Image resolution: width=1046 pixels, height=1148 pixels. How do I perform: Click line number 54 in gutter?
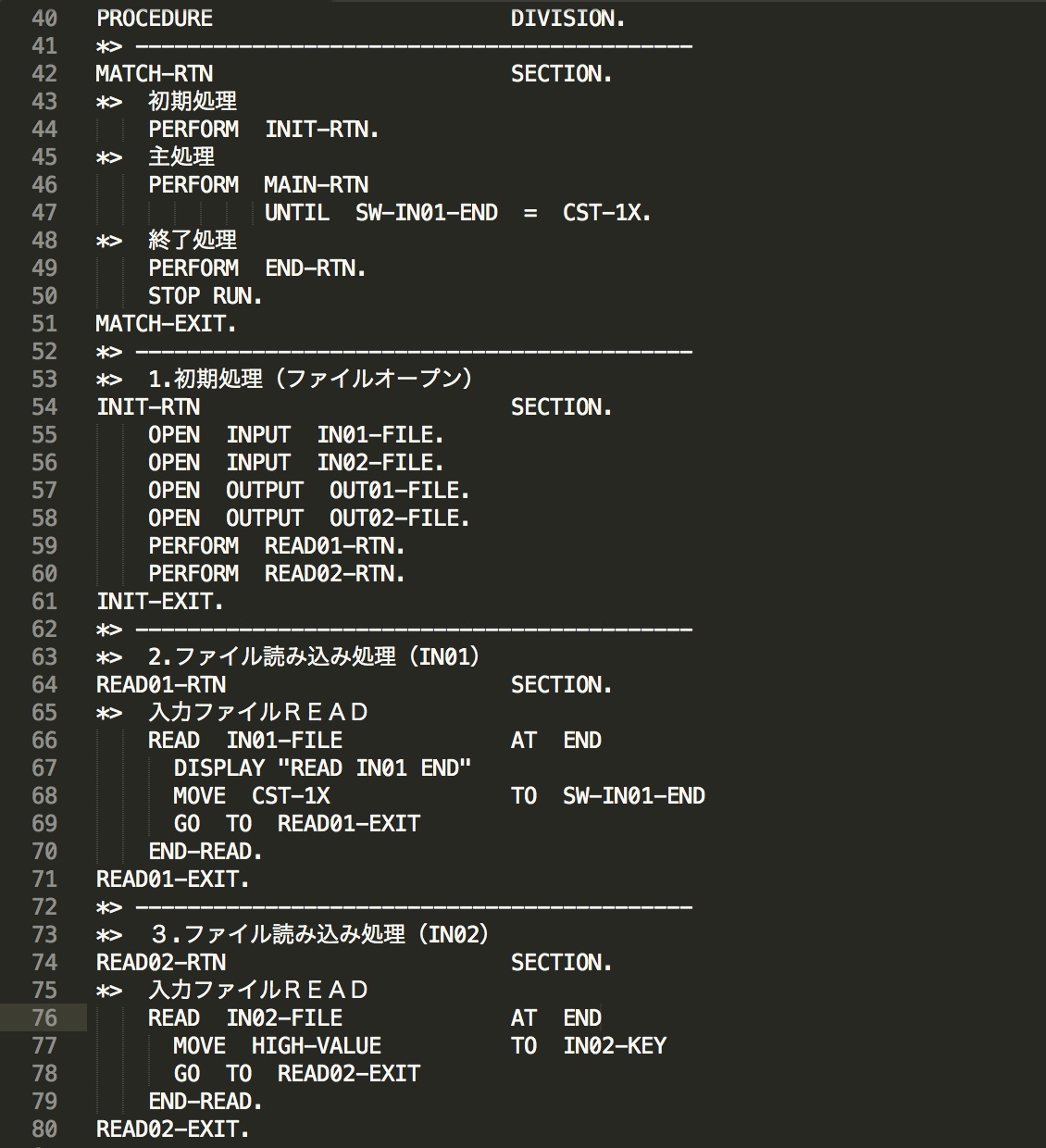(x=44, y=407)
